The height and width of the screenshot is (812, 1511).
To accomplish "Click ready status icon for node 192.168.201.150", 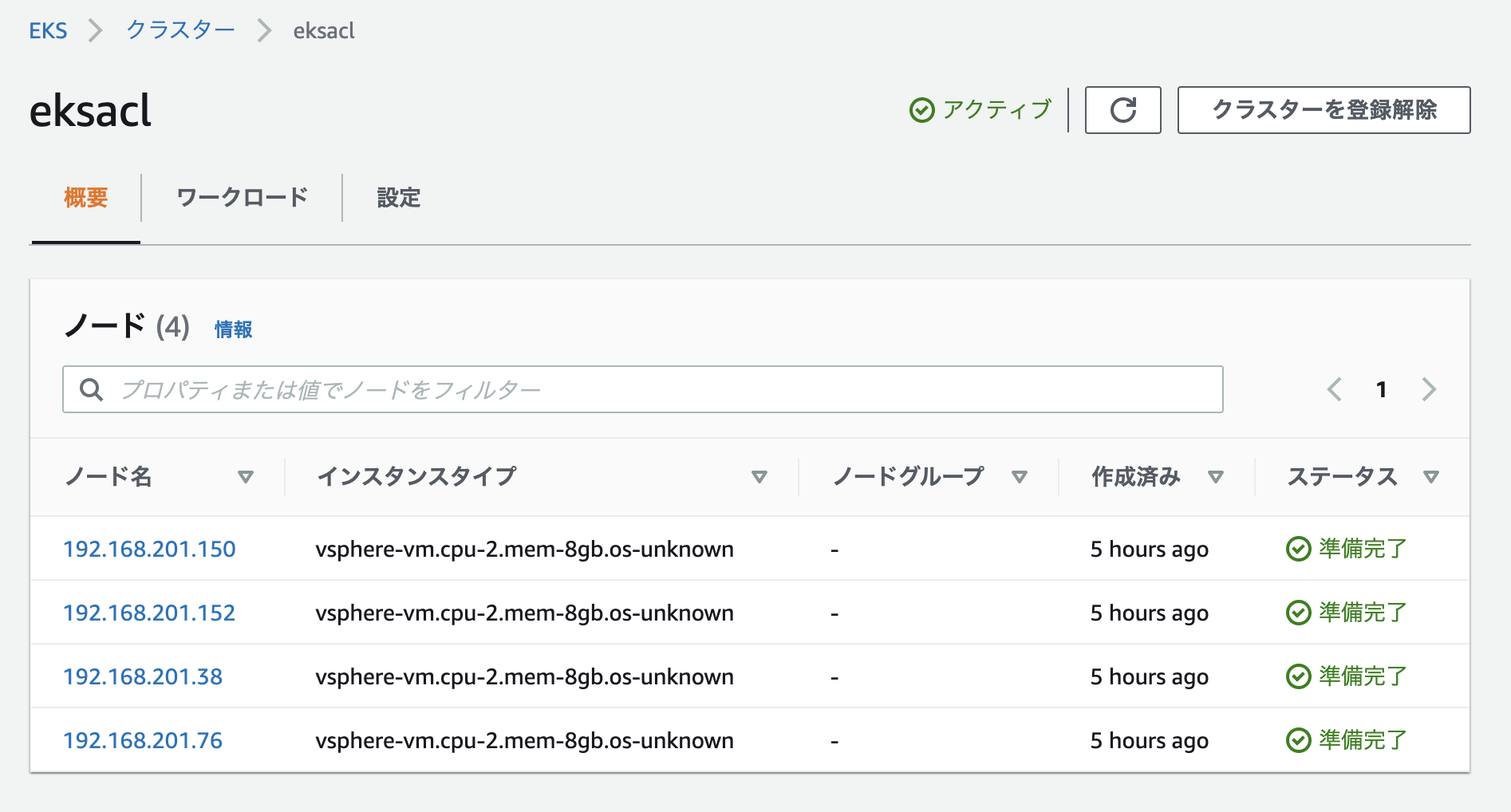I will coord(1298,549).
